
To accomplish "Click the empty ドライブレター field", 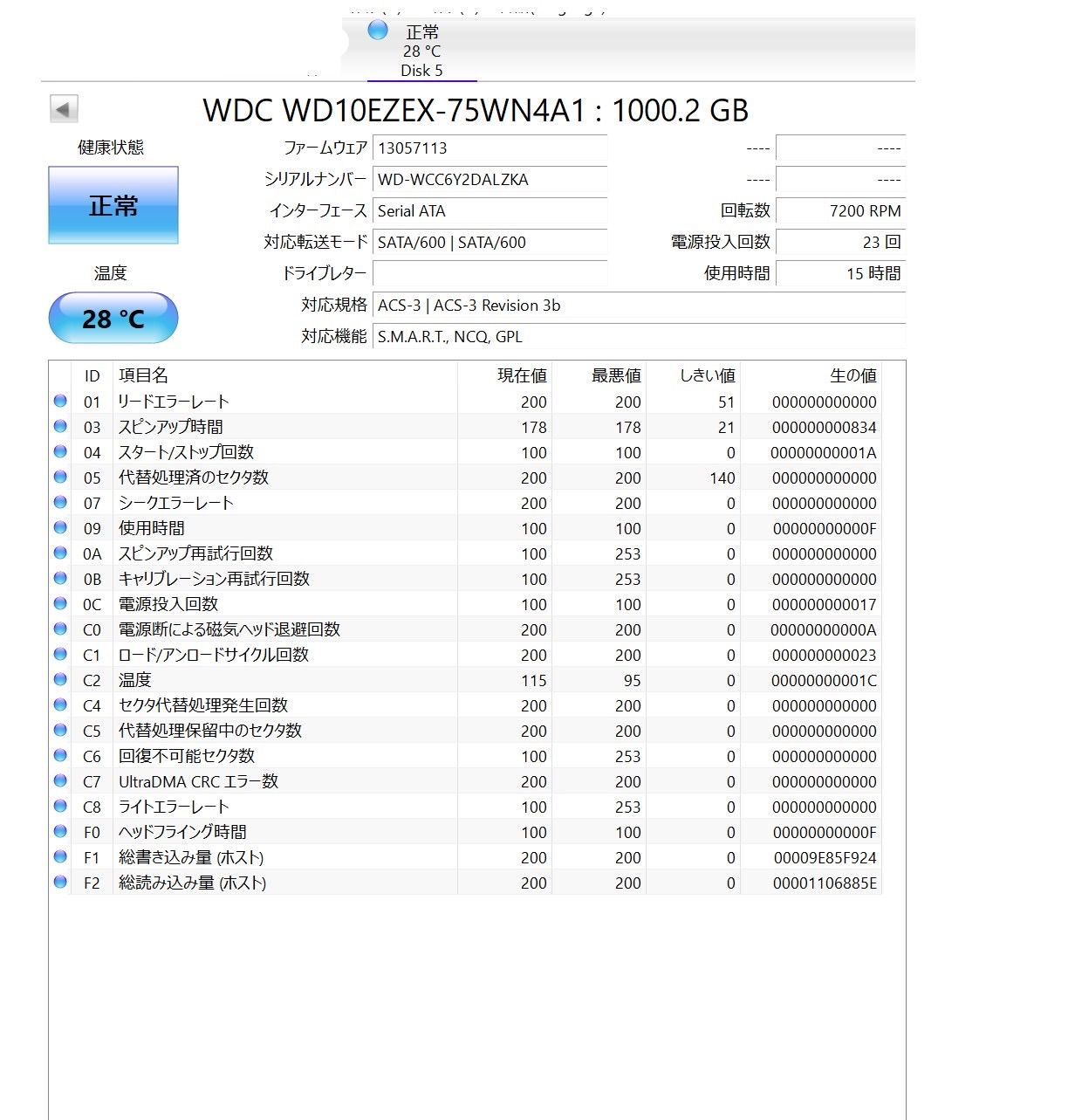I will coord(490,273).
